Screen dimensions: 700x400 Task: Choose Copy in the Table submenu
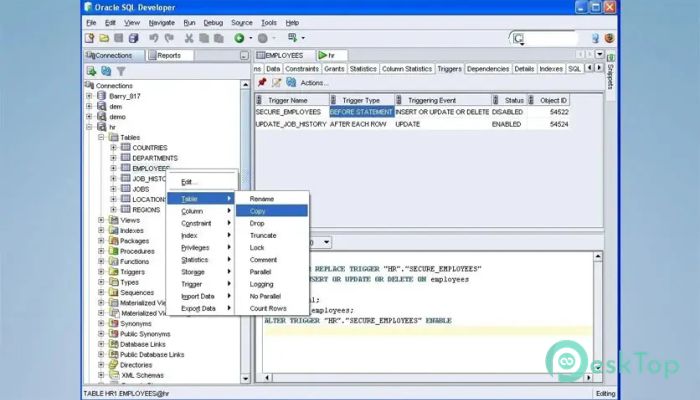[271, 211]
